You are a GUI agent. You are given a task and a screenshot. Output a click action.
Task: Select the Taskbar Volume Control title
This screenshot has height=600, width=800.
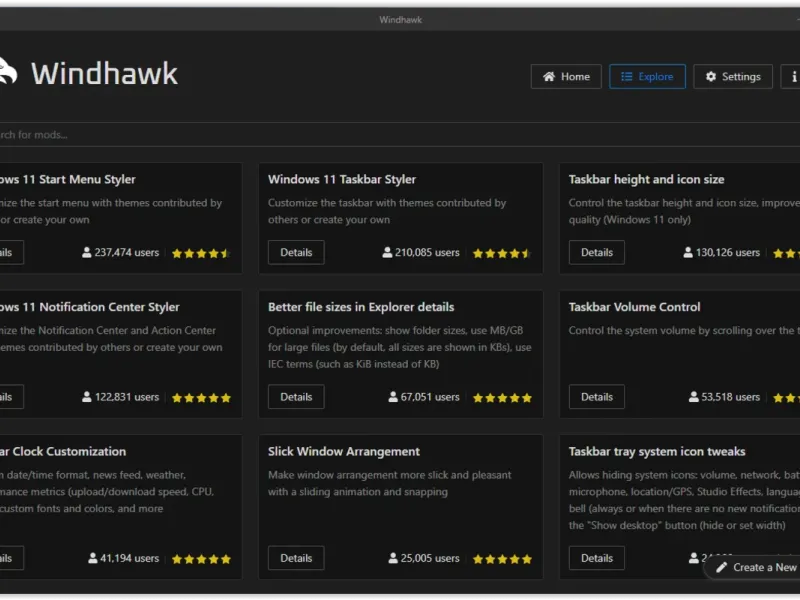(634, 307)
